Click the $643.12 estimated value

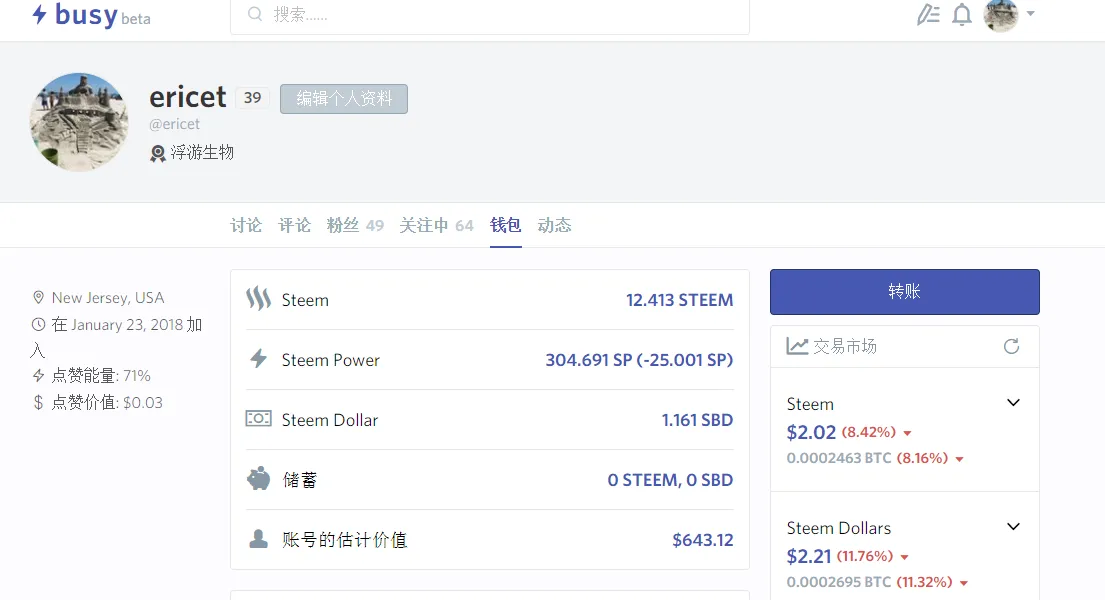click(x=703, y=540)
